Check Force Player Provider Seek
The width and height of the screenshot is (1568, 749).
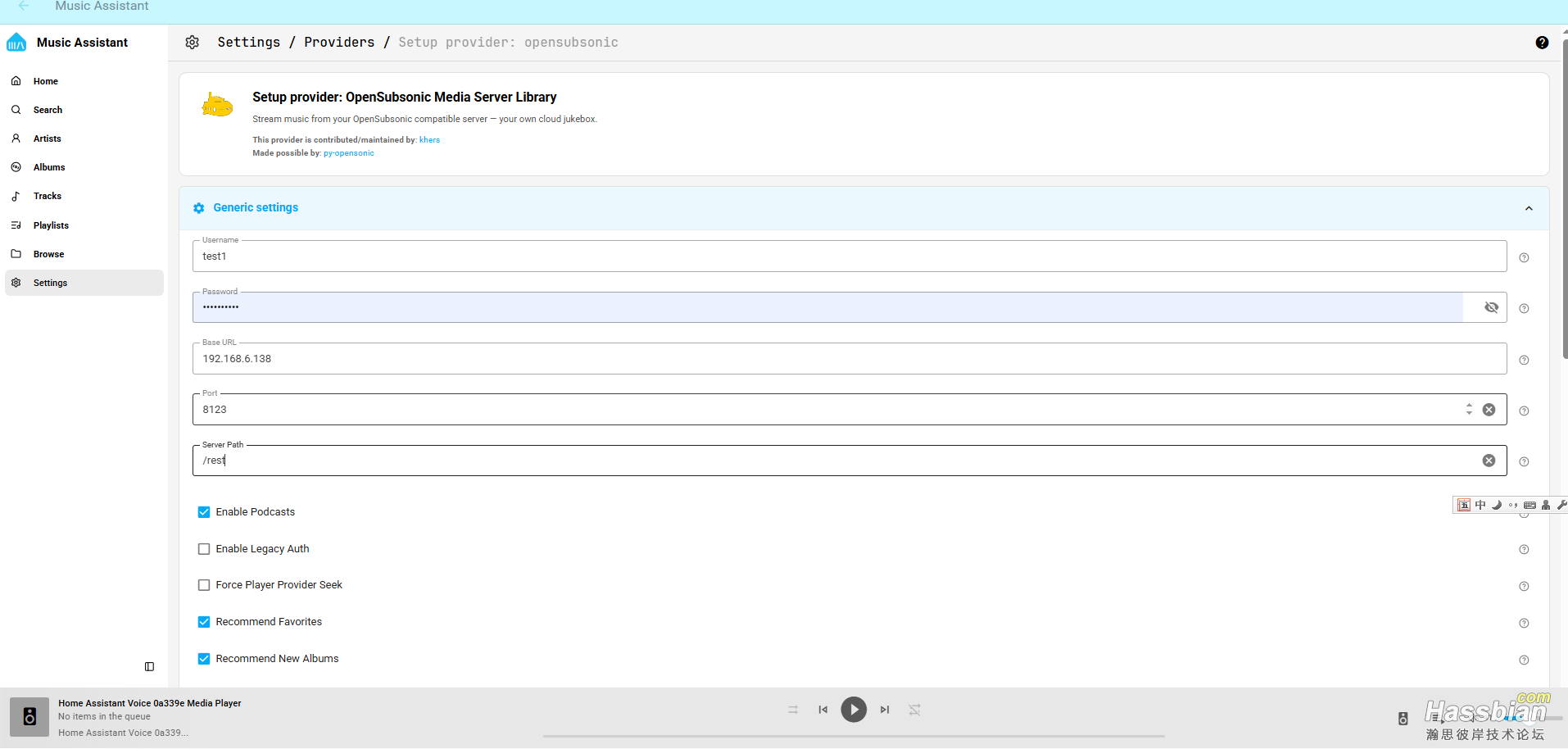[204, 585]
